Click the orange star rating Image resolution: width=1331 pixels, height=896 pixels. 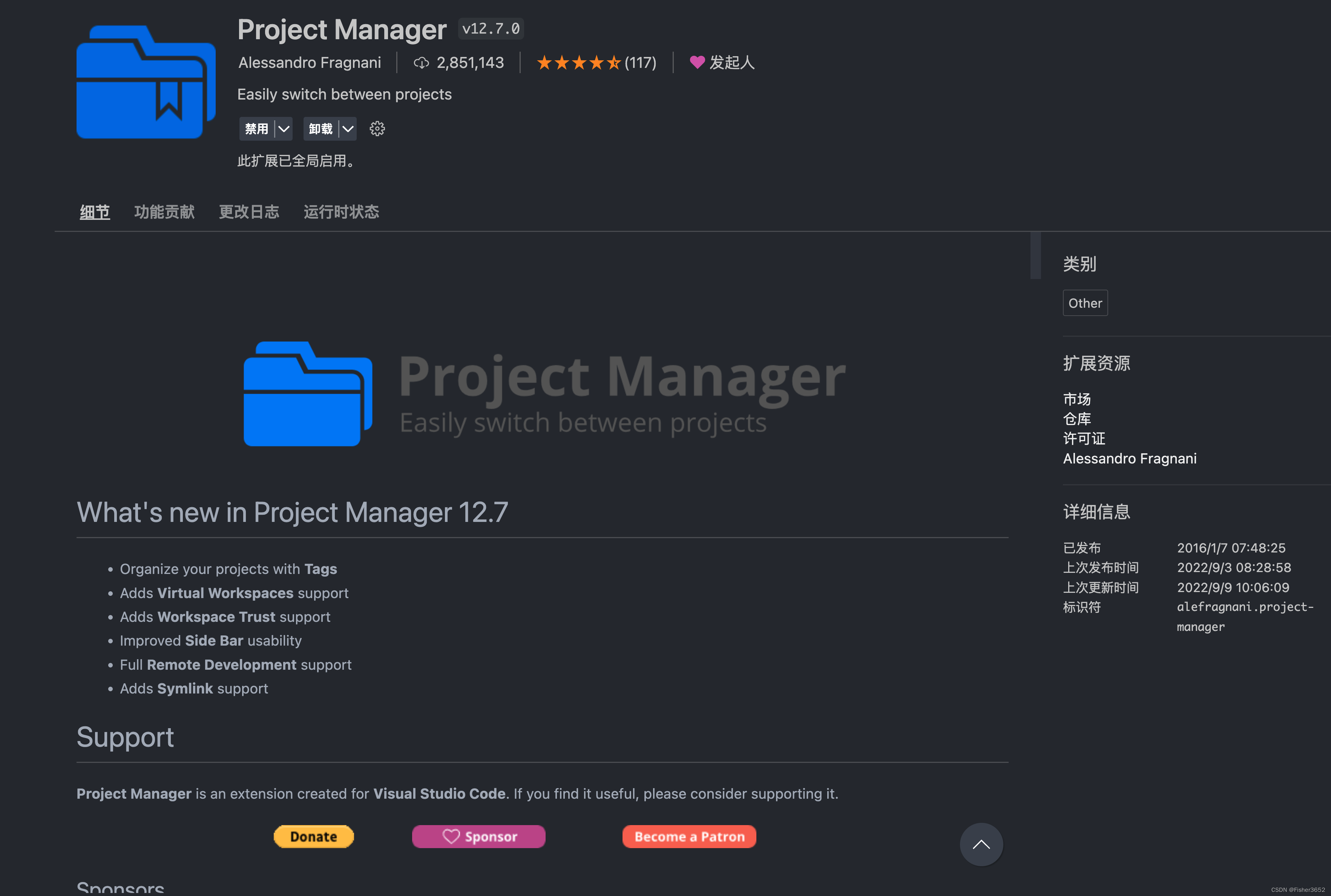click(579, 62)
